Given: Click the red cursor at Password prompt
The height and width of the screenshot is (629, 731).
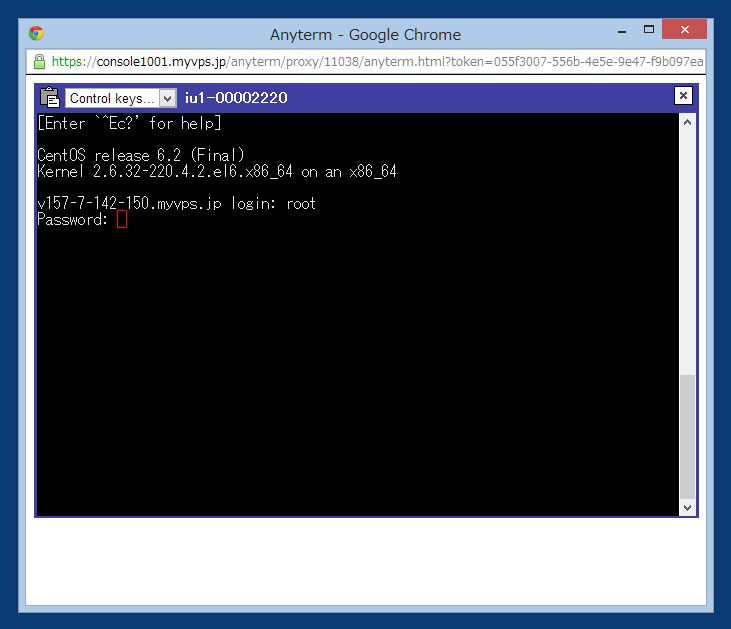Looking at the screenshot, I should coord(122,219).
